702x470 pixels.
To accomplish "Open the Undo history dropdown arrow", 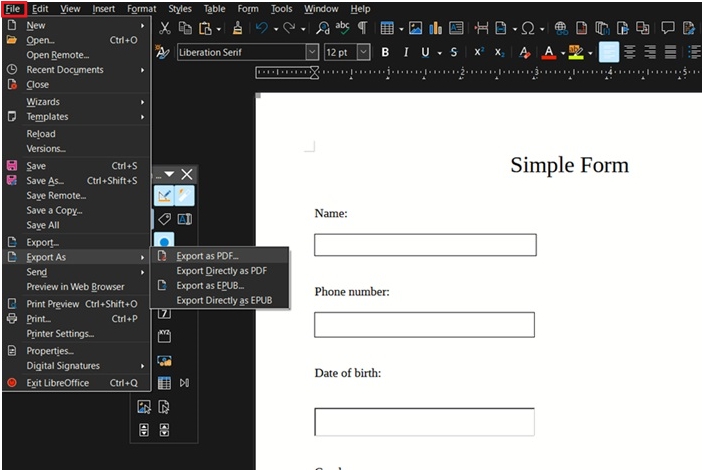I will coord(276,29).
